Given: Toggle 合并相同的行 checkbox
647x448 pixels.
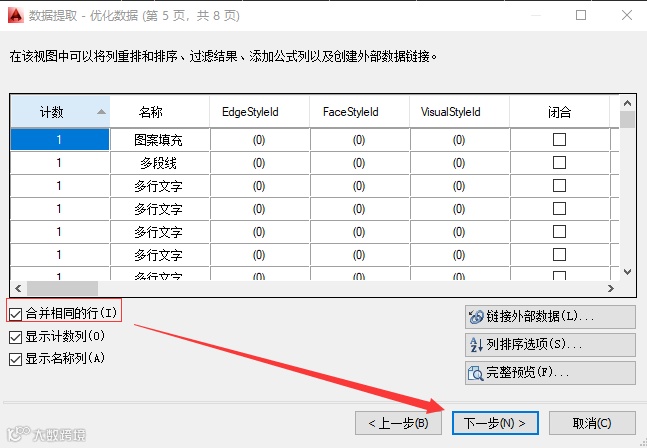Looking at the screenshot, I should pos(15,315).
